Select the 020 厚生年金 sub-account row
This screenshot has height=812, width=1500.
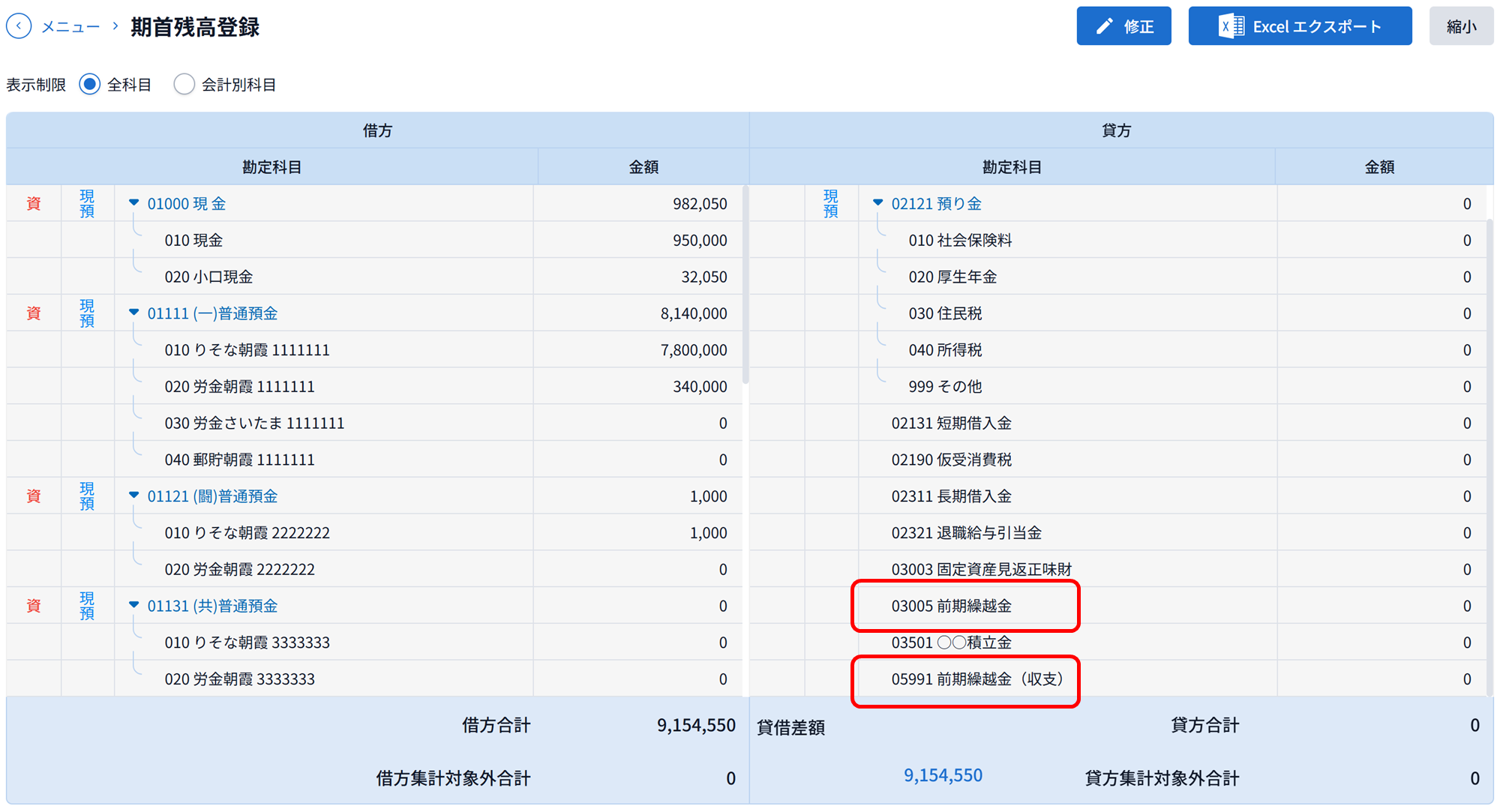pos(1118,277)
